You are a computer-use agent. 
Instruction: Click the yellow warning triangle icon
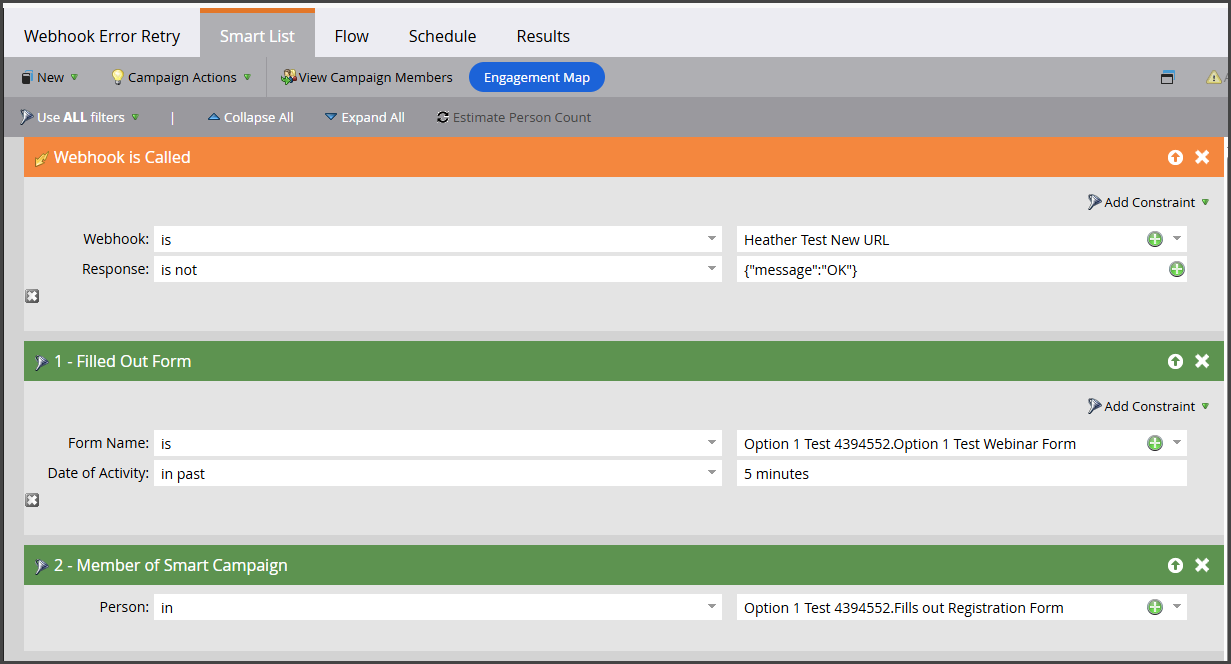point(1214,77)
